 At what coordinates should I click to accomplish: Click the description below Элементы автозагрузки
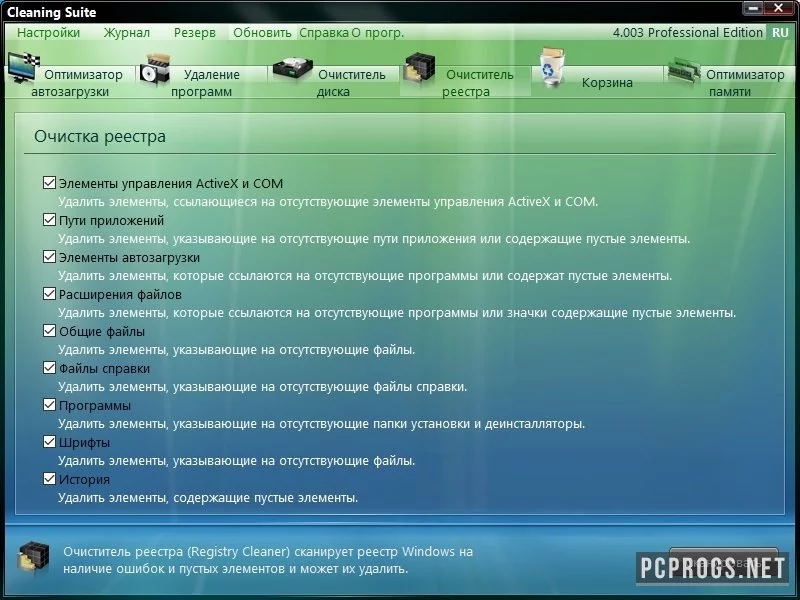[x=365, y=276]
